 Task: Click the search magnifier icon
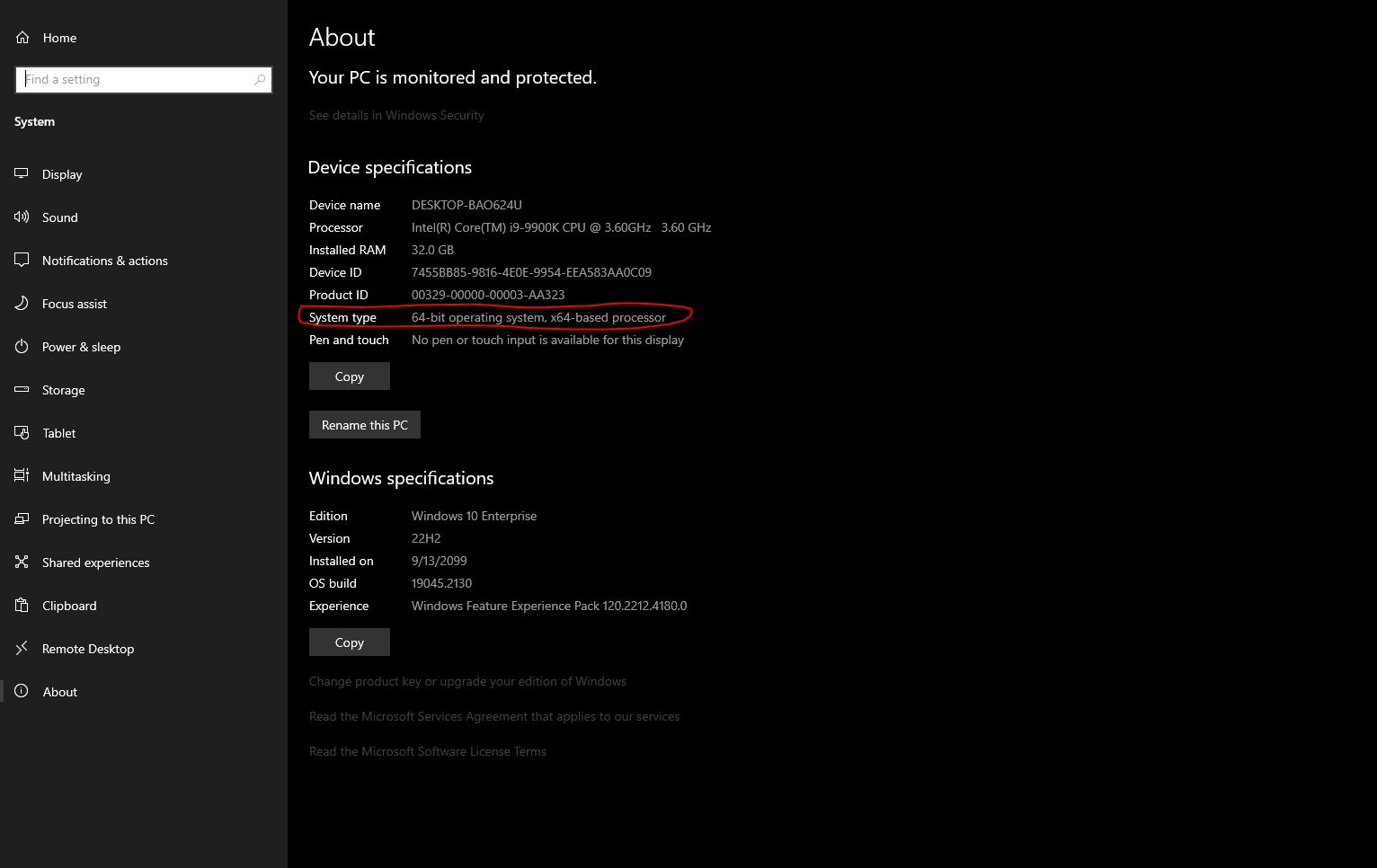[260, 79]
